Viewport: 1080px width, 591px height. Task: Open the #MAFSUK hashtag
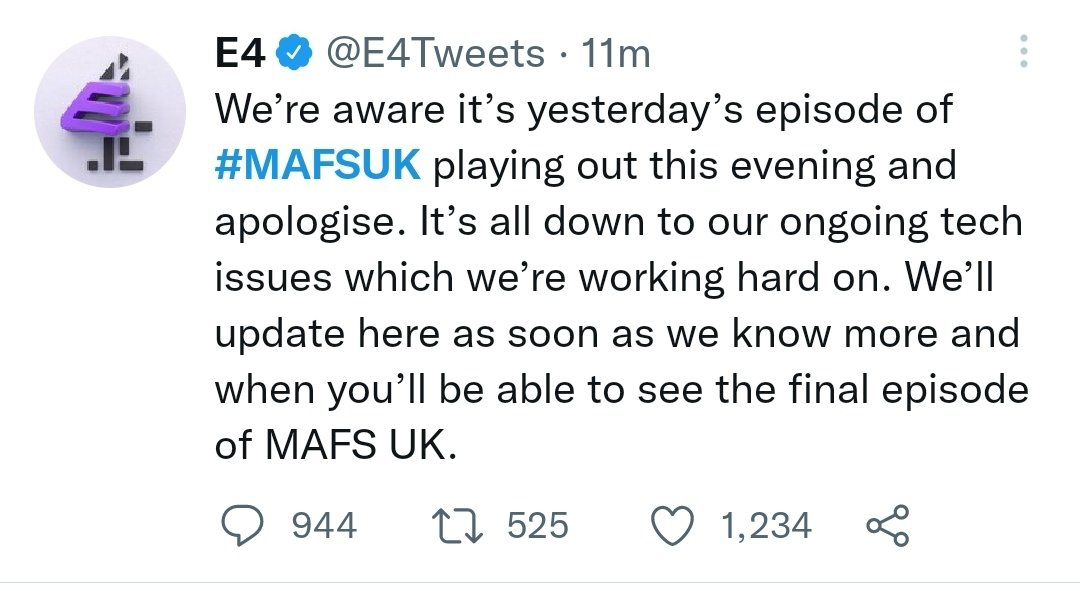tap(318, 165)
